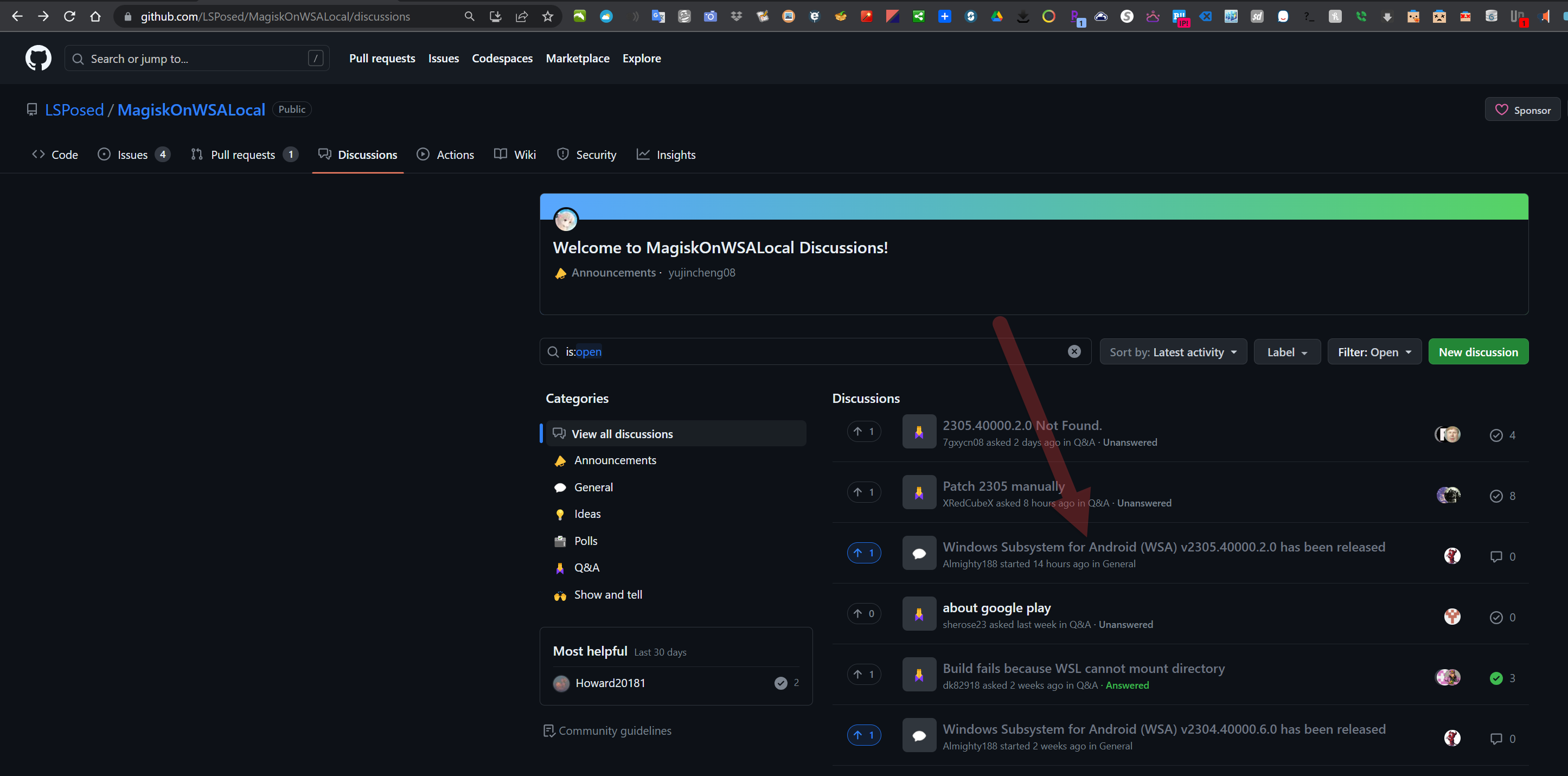Open Google Translate extension icon
This screenshot has height=776, width=1568.
pyautogui.click(x=658, y=16)
